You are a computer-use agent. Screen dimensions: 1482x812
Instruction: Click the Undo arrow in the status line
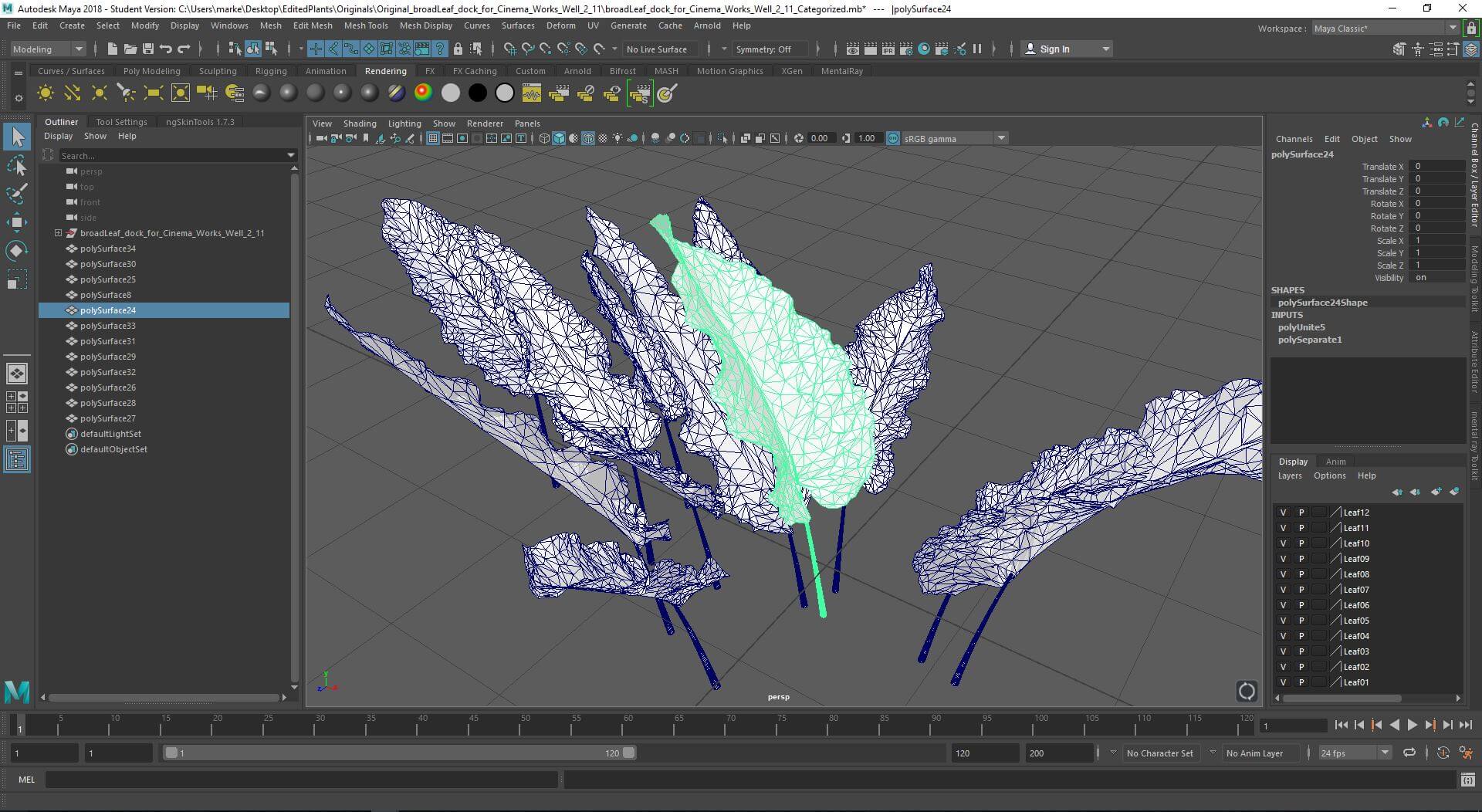click(166, 49)
